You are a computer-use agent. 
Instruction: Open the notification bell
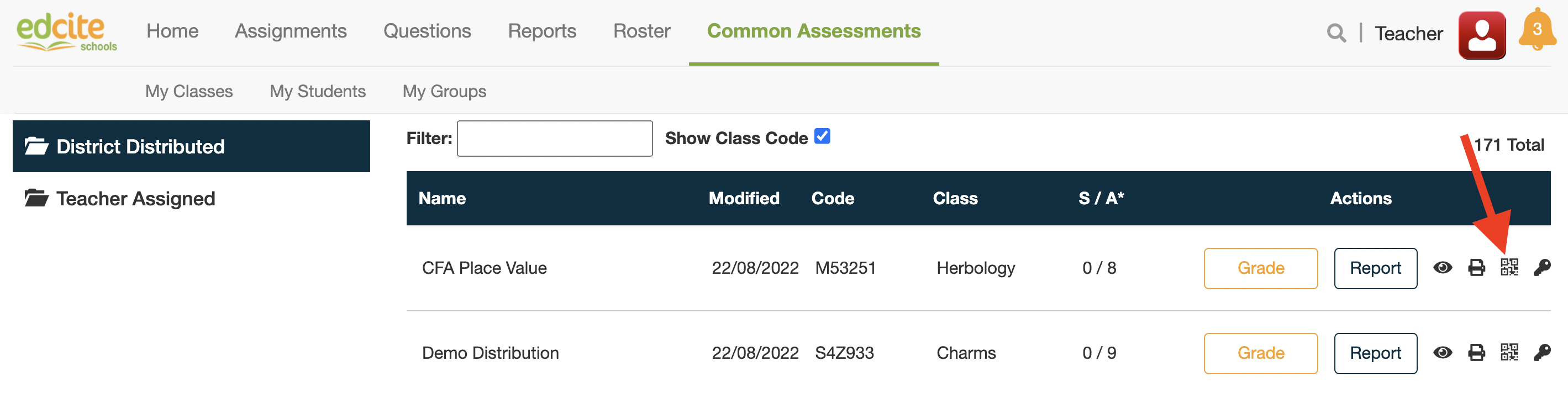pos(1537,30)
